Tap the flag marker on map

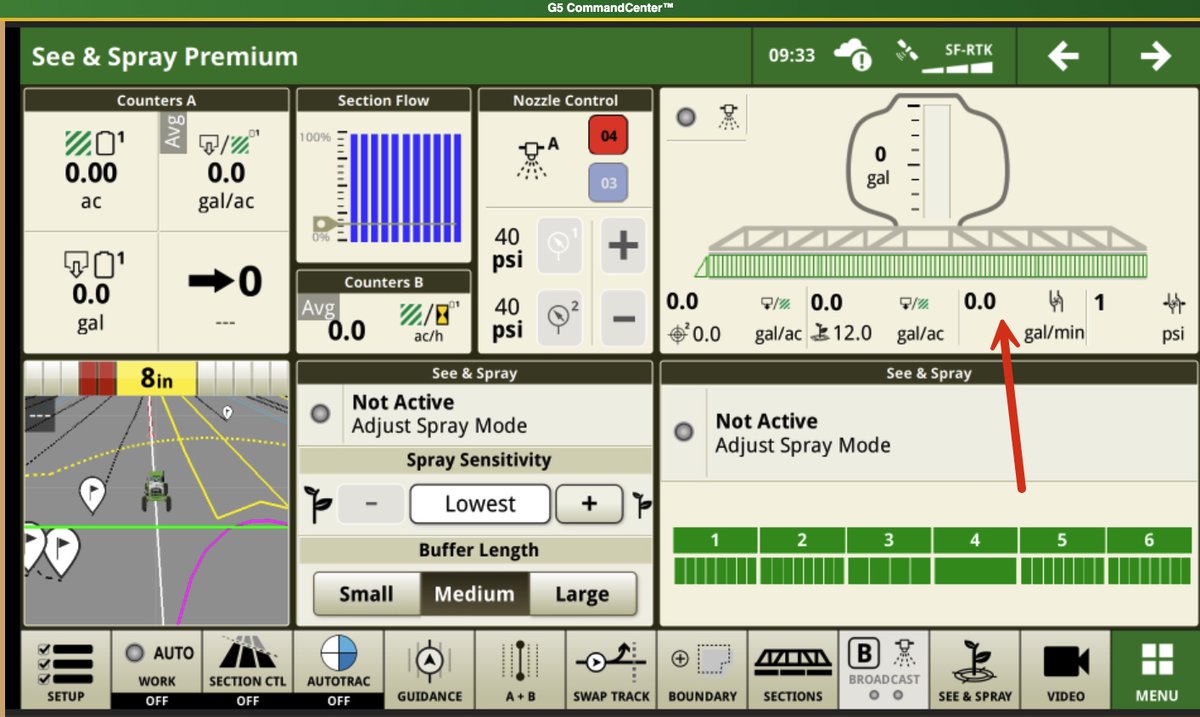click(93, 494)
